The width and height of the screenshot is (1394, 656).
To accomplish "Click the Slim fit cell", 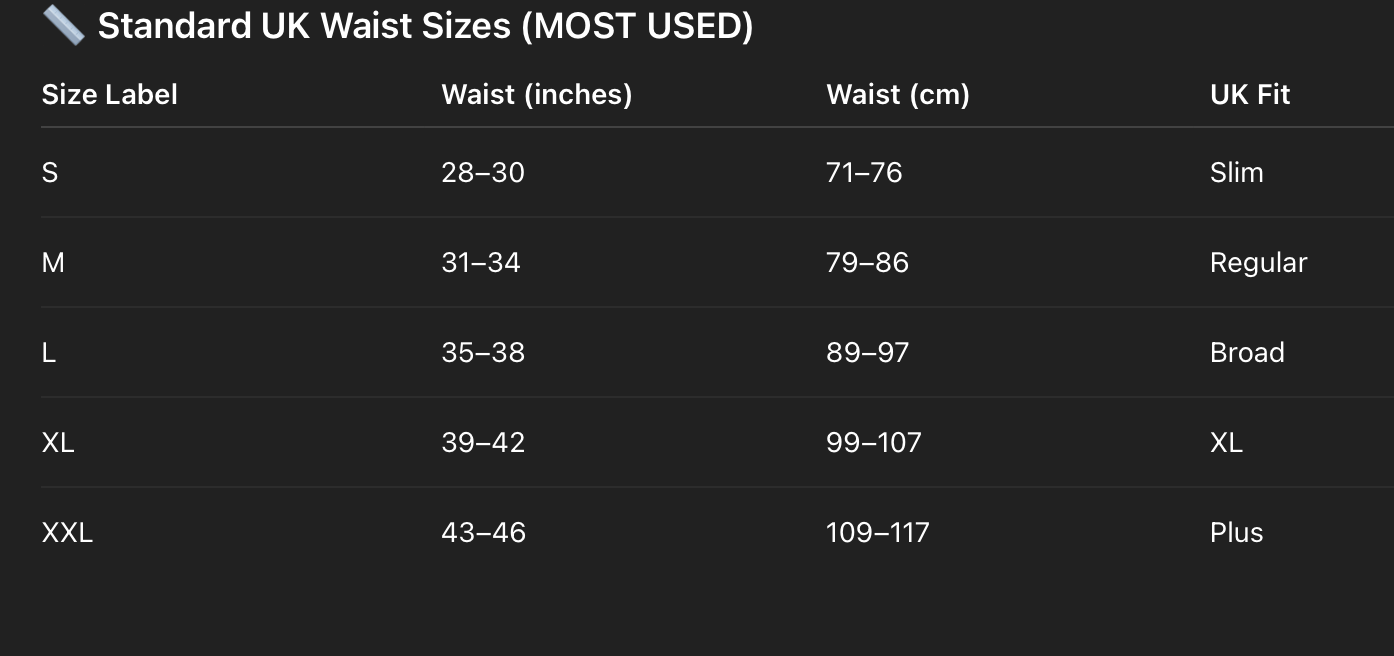I will coord(1237,173).
